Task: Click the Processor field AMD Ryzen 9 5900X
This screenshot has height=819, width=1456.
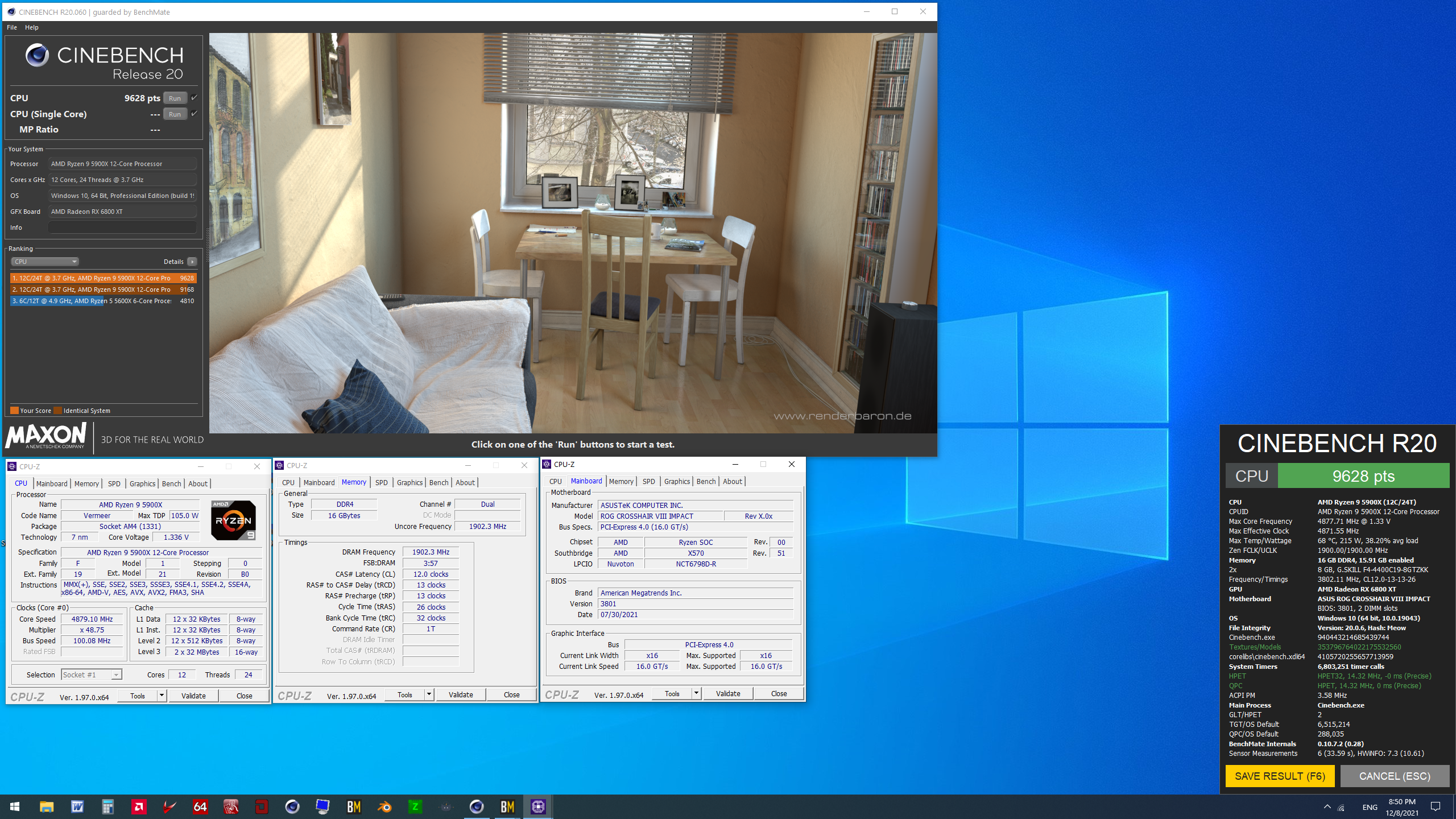Action: [x=122, y=164]
